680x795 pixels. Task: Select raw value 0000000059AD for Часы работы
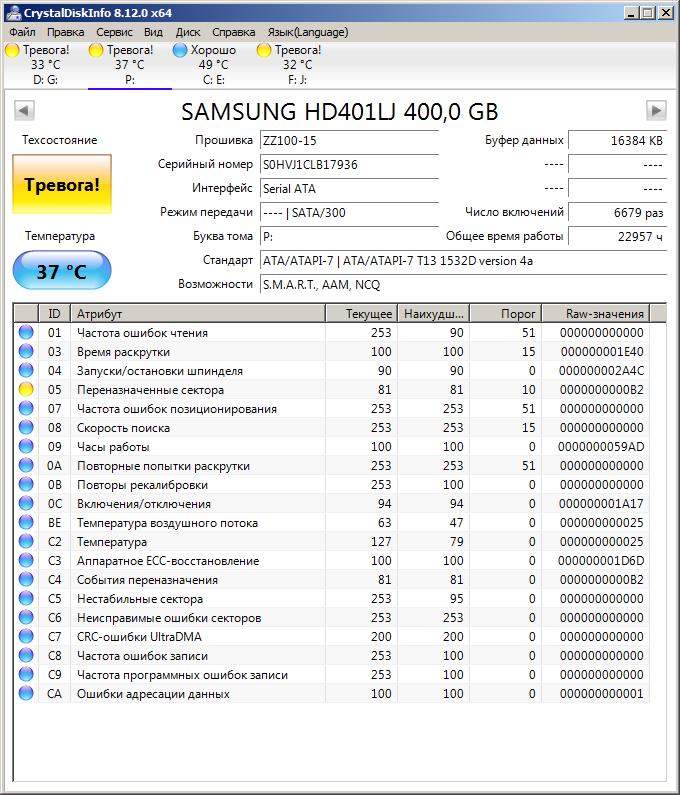(x=601, y=447)
